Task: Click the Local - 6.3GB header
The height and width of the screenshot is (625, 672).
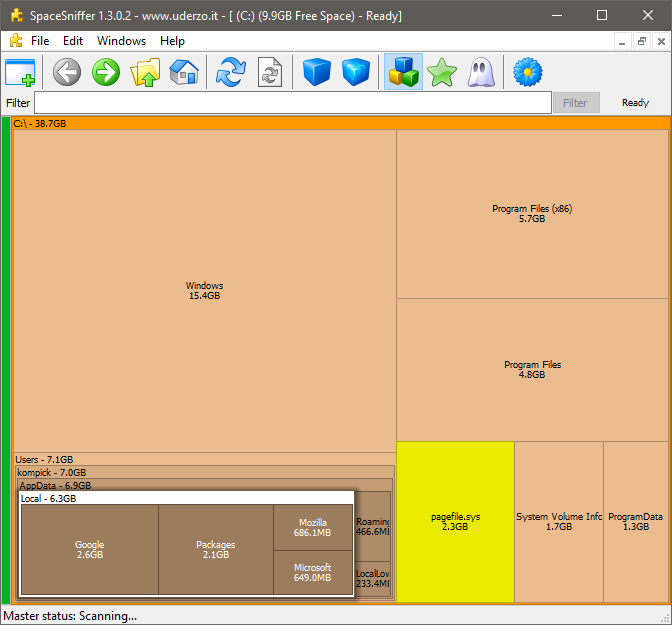Action: (187, 498)
